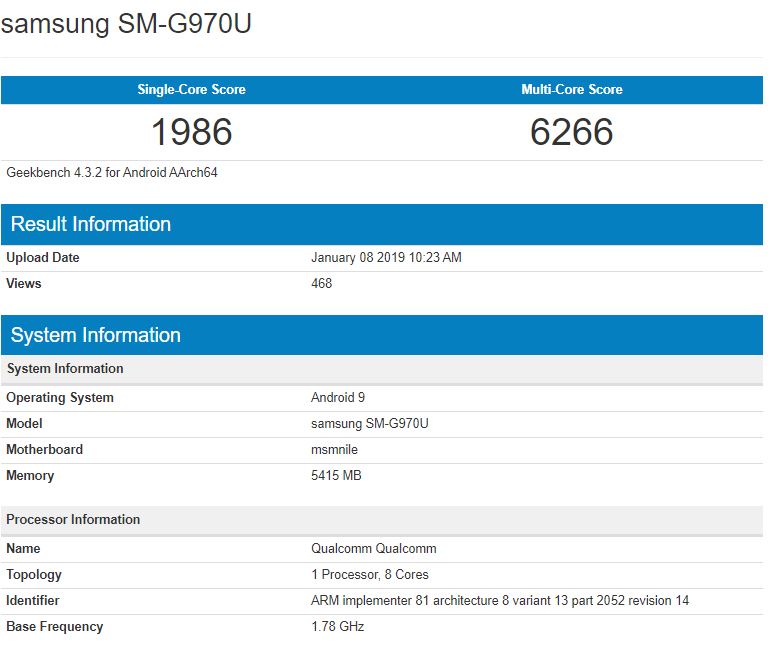This screenshot has width=778, height=650.
Task: Click the Base Frequency label
Action: coord(55,627)
